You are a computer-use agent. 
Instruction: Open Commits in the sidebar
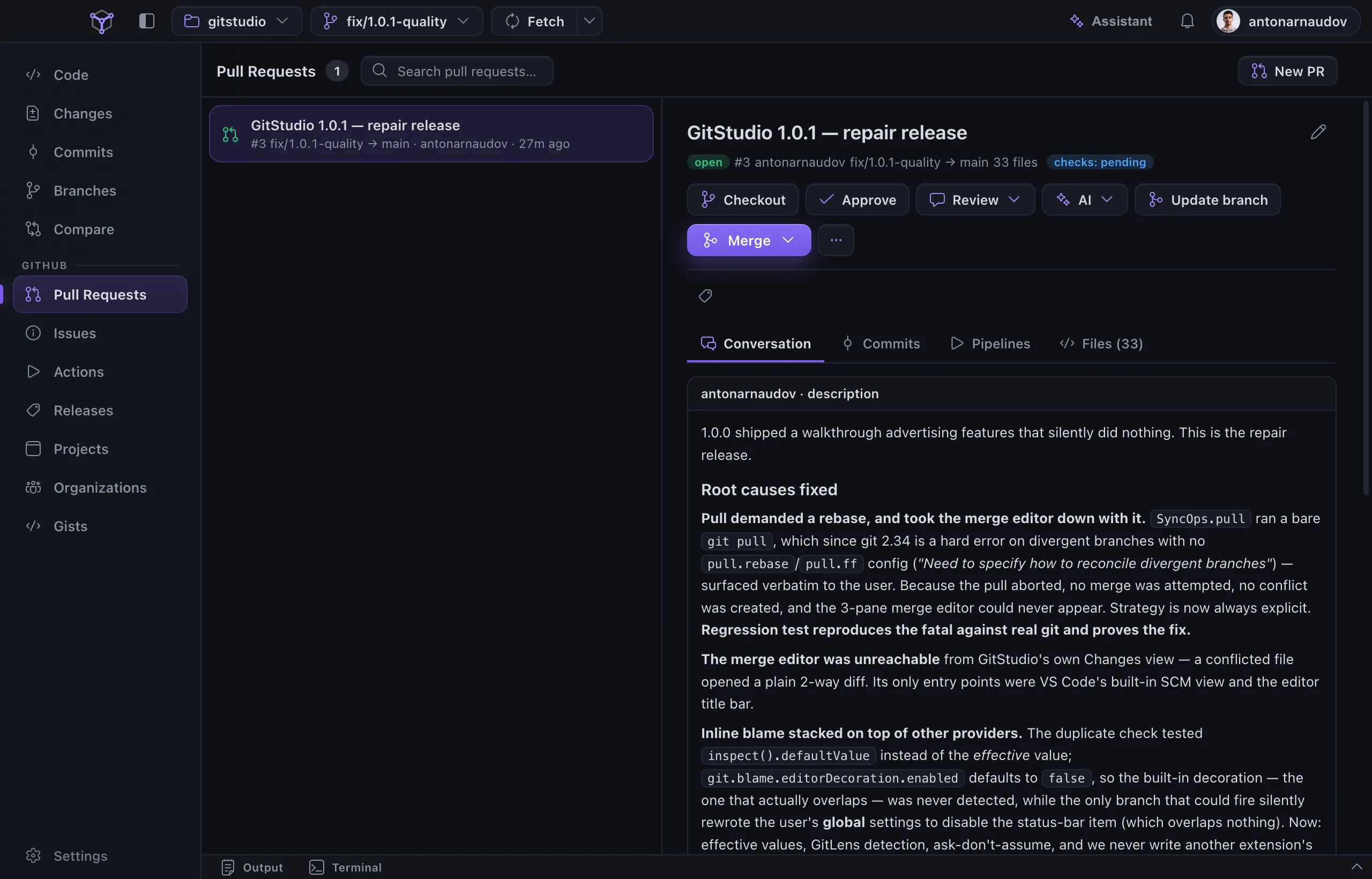pyautogui.click(x=100, y=152)
